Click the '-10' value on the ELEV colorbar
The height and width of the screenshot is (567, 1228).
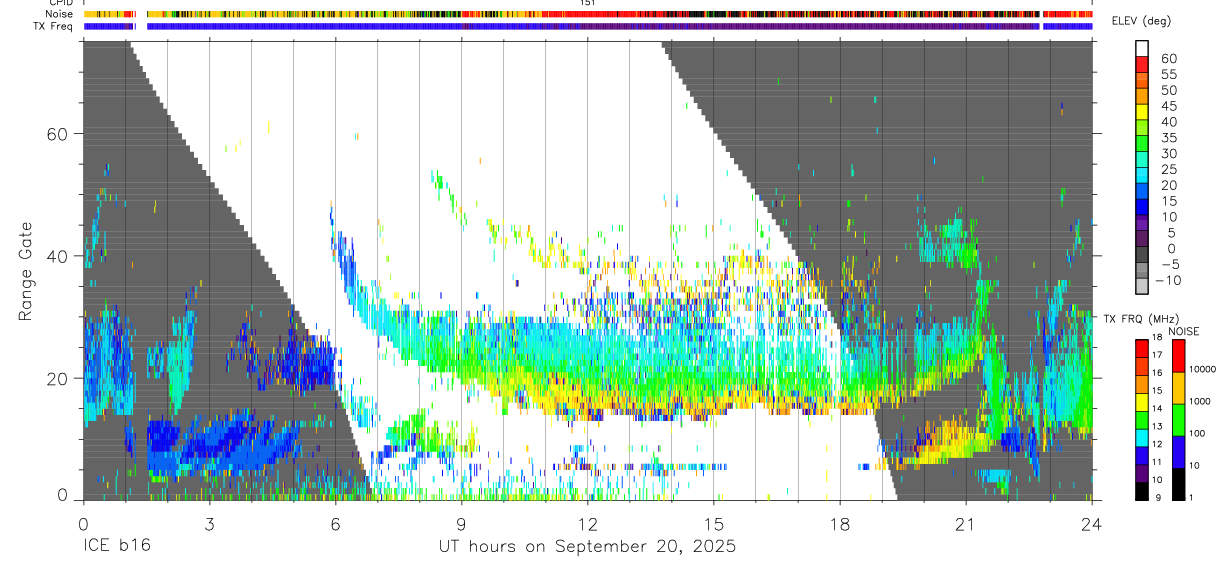point(1169,280)
